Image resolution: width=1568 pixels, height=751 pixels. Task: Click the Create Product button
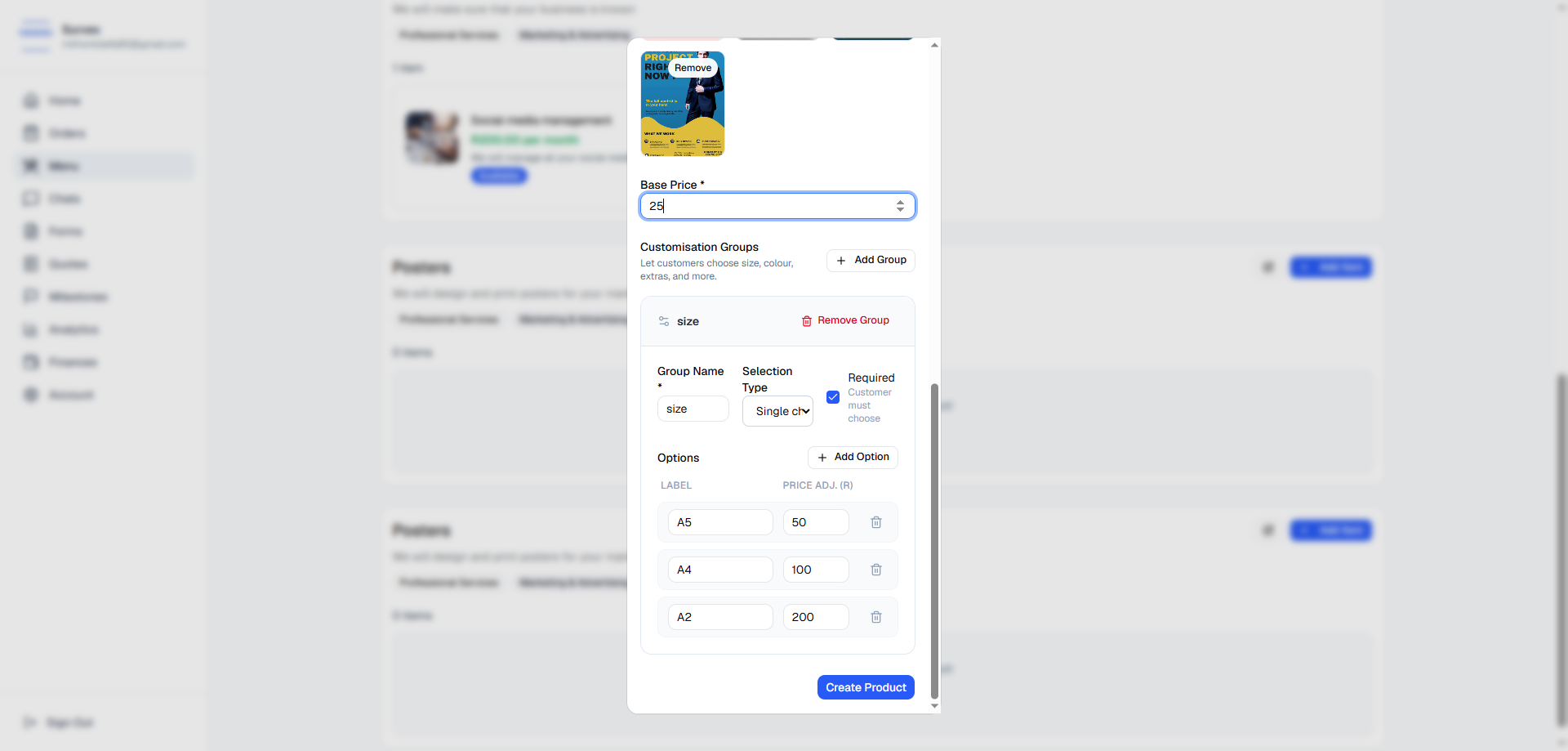point(866,687)
